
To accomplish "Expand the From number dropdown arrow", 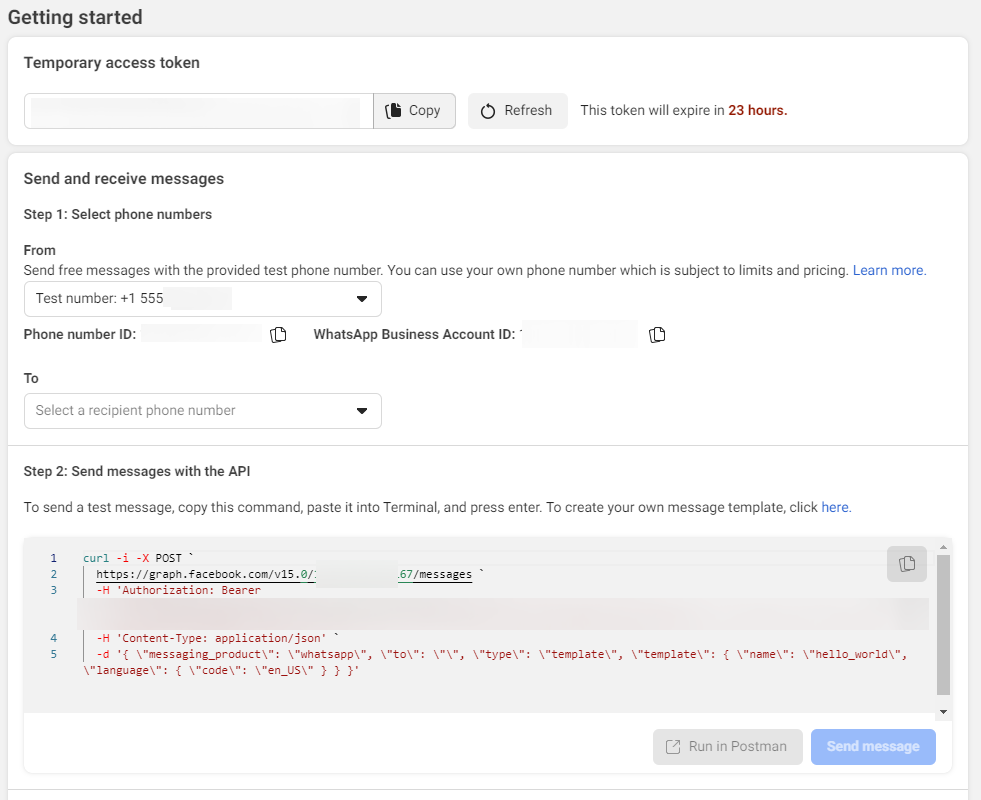I will pos(364,298).
